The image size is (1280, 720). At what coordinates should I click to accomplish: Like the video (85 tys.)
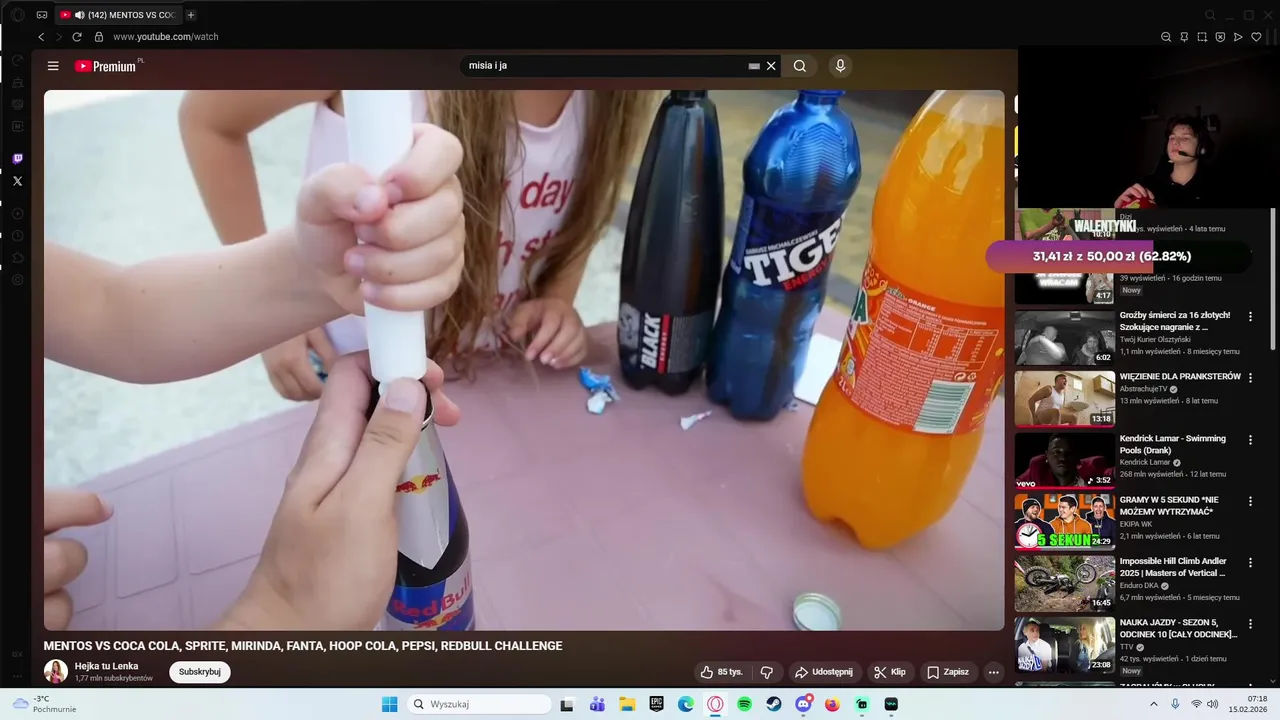point(721,672)
